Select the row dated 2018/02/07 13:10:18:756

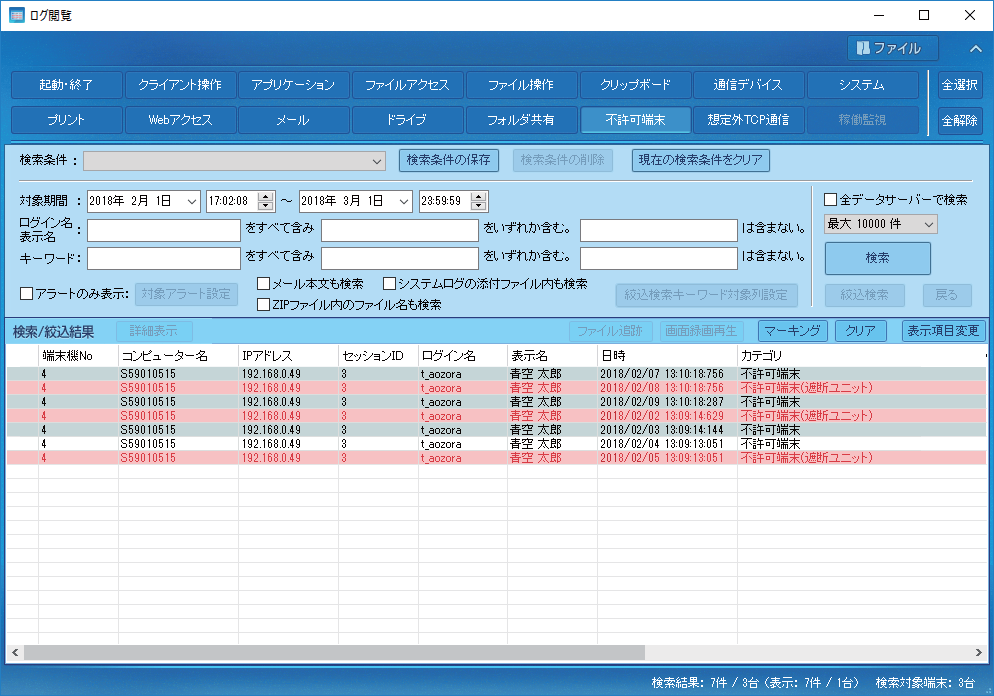496,374
